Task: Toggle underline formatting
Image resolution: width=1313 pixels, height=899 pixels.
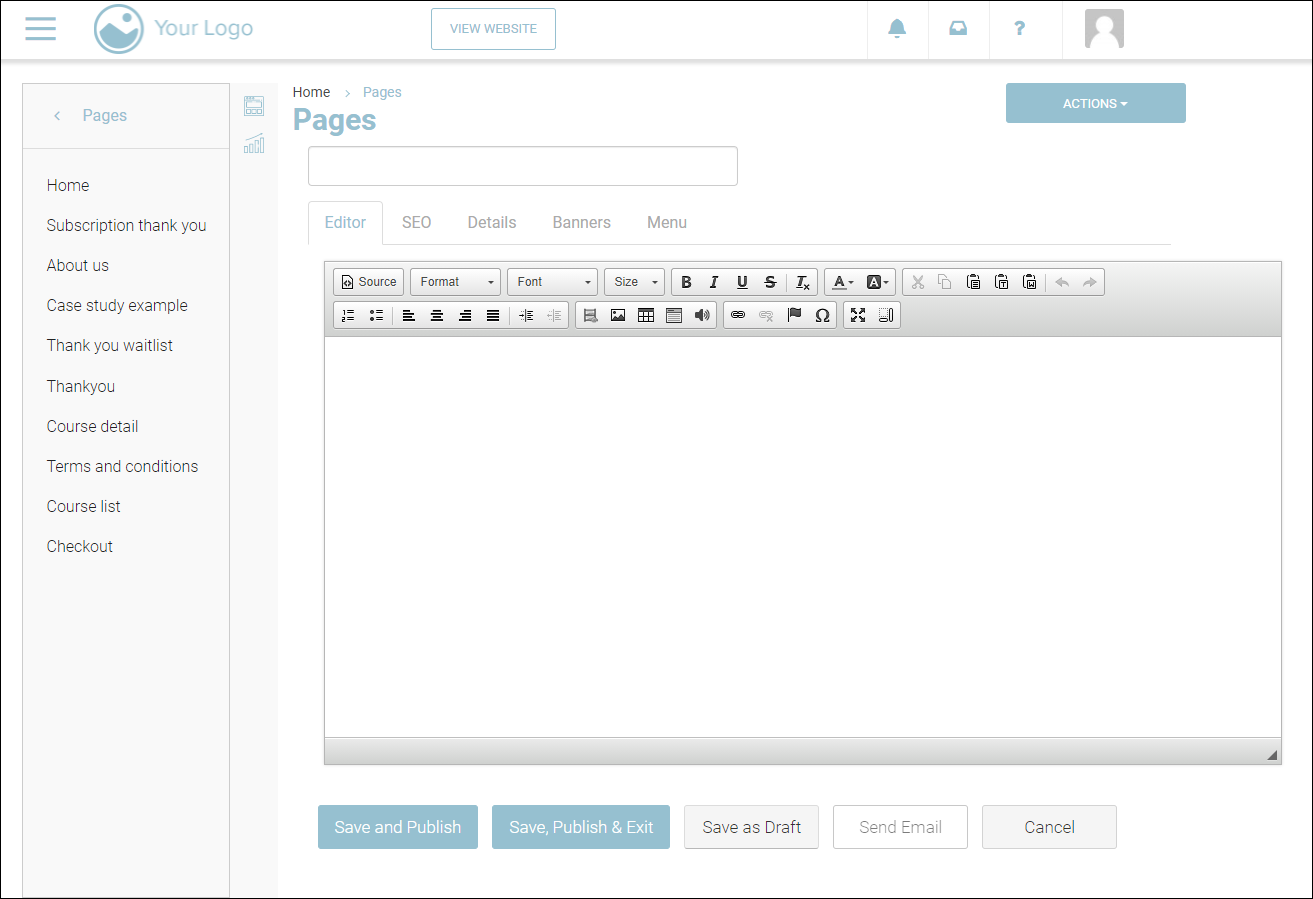Action: [742, 282]
